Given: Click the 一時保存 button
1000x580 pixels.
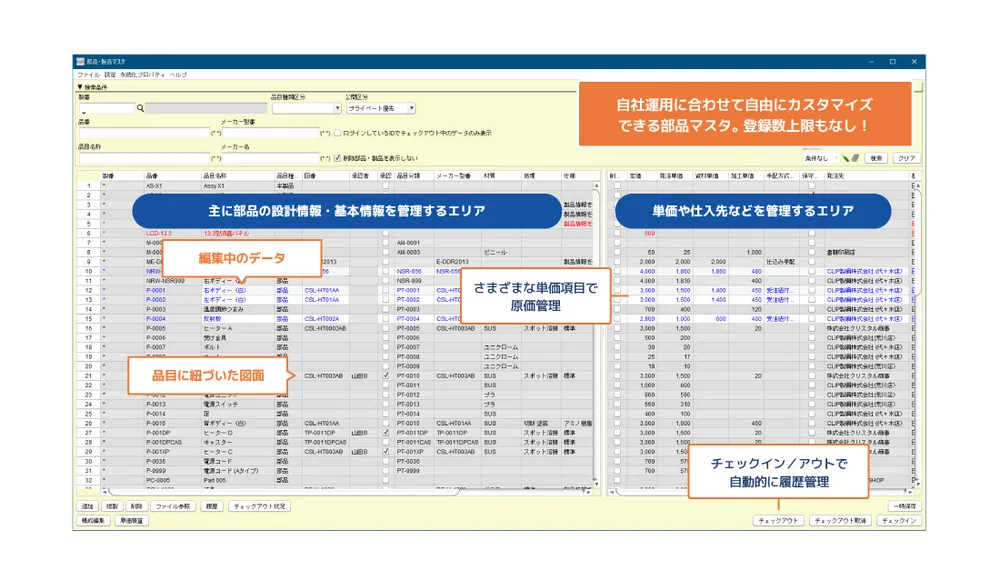Looking at the screenshot, I should tap(905, 507).
